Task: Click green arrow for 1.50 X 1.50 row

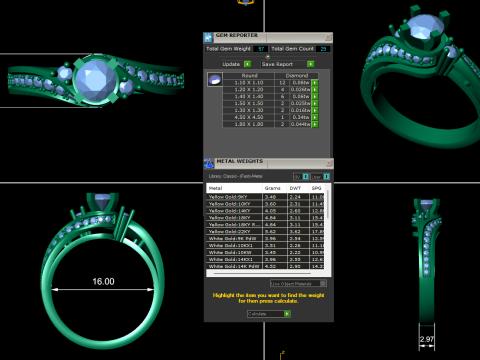Action: click(315, 103)
